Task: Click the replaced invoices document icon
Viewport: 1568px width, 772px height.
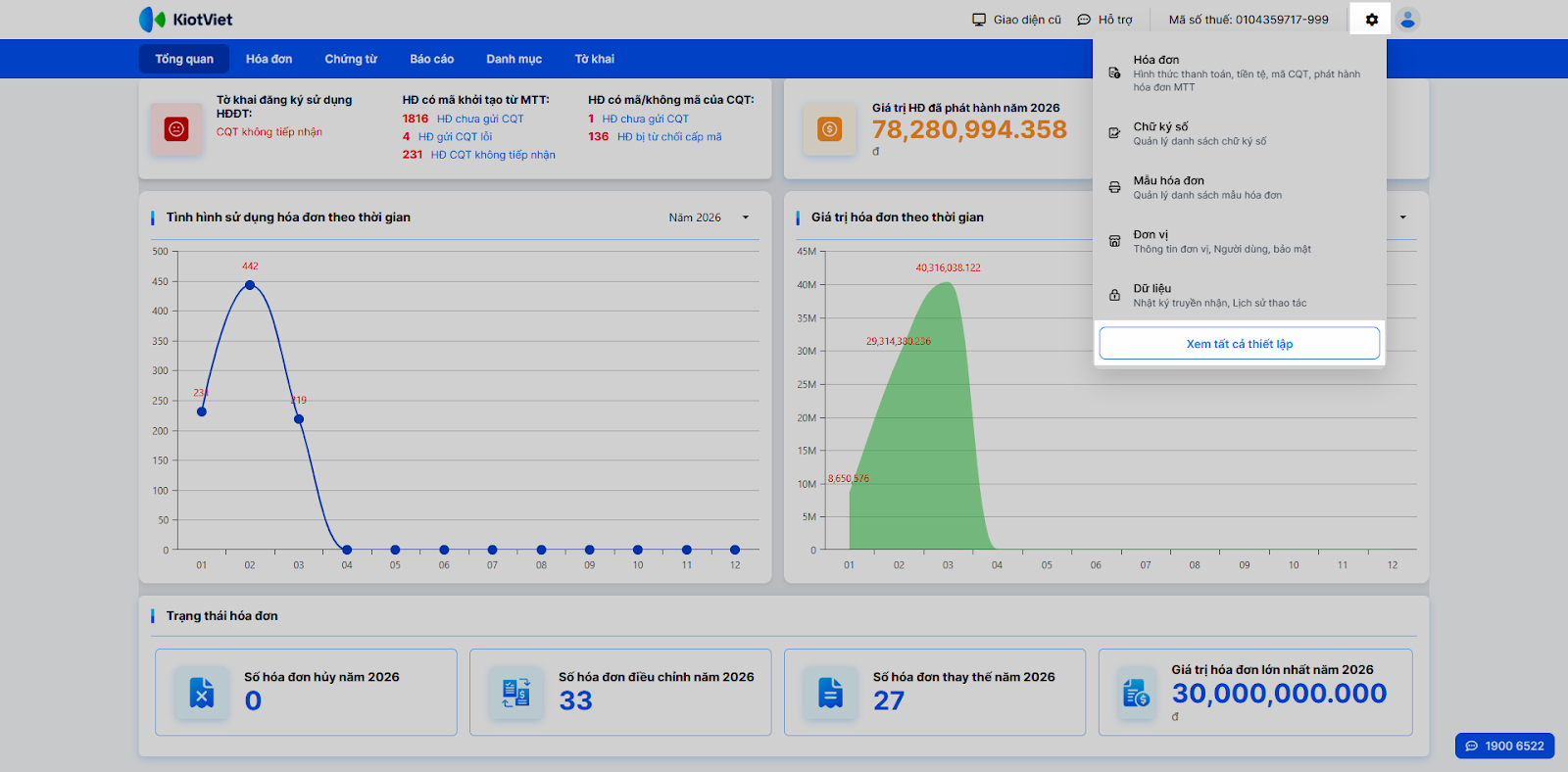Action: pyautogui.click(x=830, y=693)
